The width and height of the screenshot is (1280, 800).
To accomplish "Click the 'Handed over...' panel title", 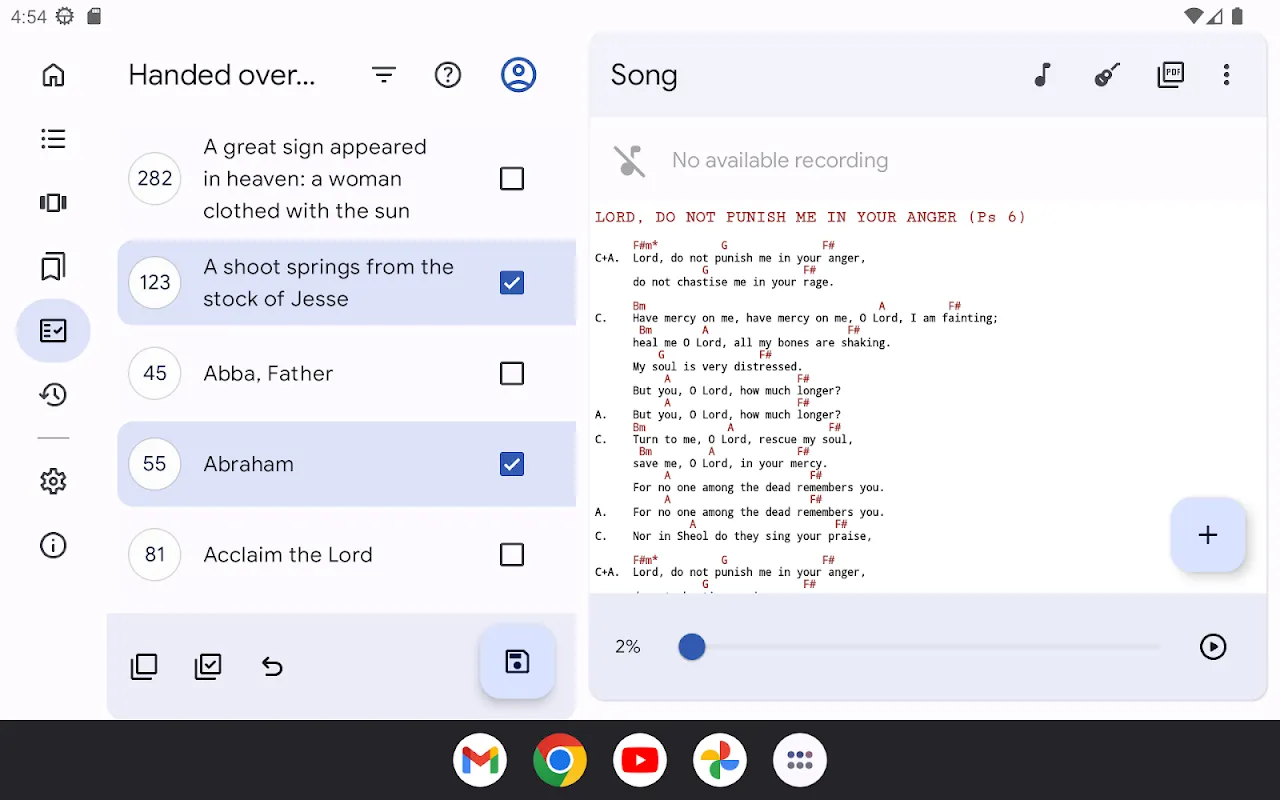I will click(x=222, y=75).
